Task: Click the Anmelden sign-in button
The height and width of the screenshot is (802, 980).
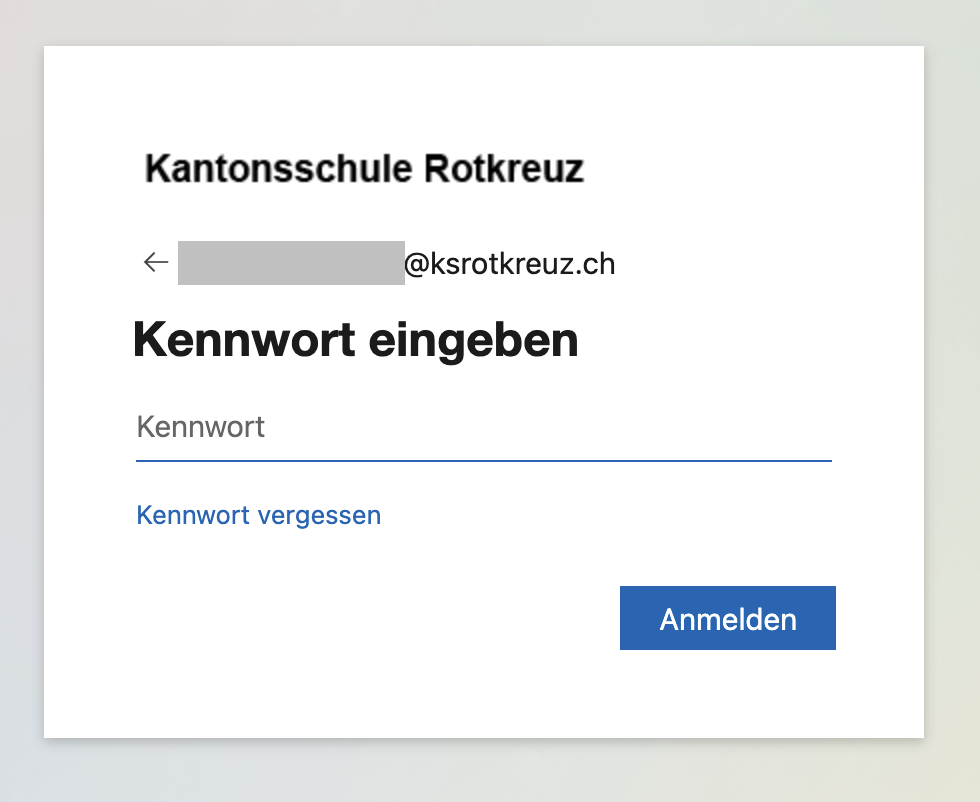Action: pos(728,618)
